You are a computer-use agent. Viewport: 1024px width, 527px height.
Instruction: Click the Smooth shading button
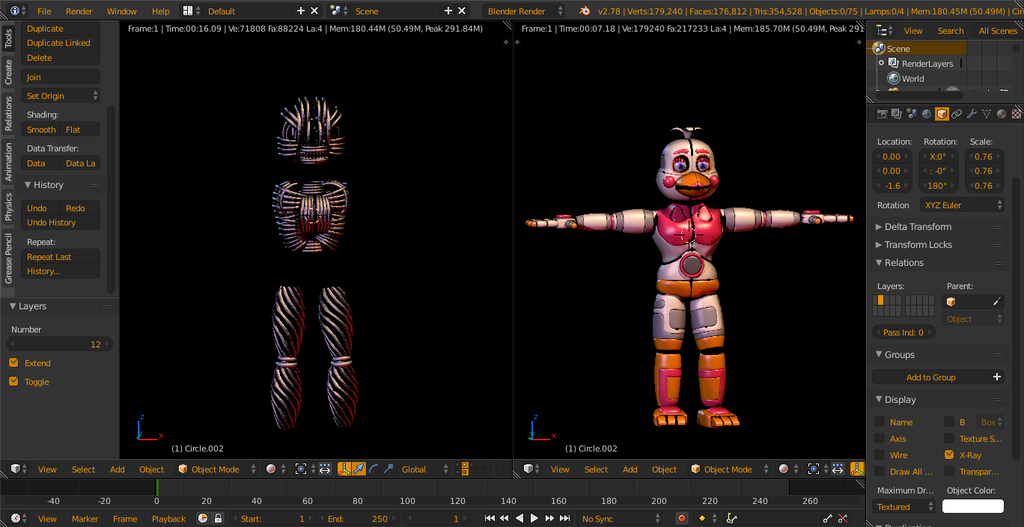(x=40, y=129)
